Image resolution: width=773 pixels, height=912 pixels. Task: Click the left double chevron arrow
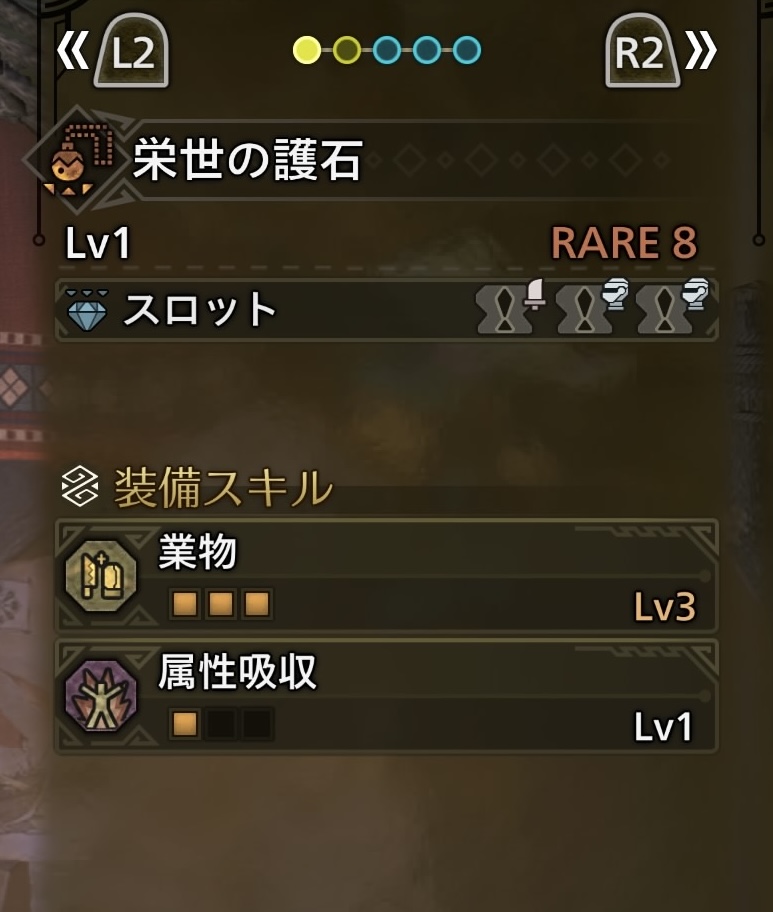(x=73, y=51)
